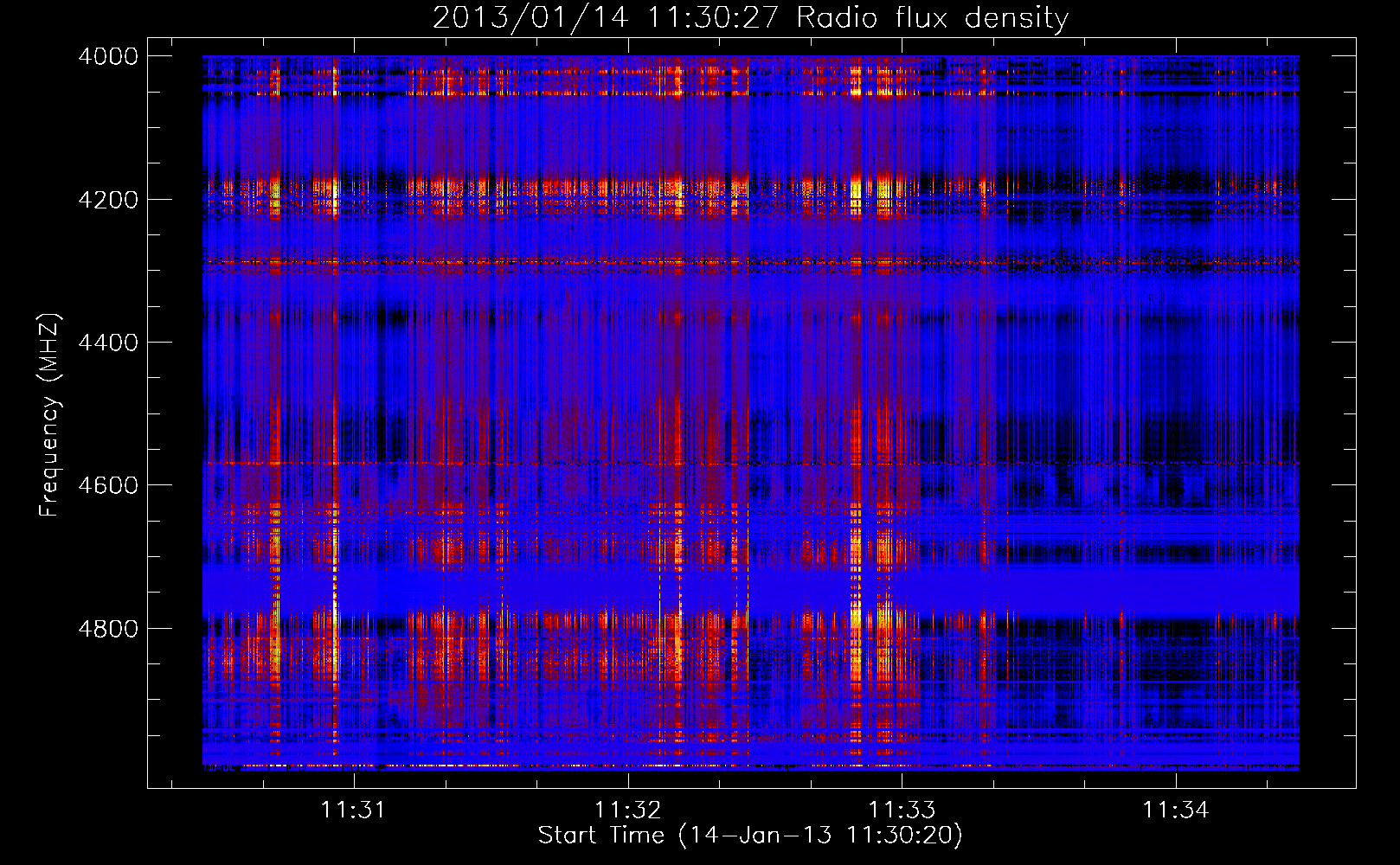This screenshot has width=1400, height=865.
Task: Select the 4200 frequency axis label
Action: coord(108,200)
